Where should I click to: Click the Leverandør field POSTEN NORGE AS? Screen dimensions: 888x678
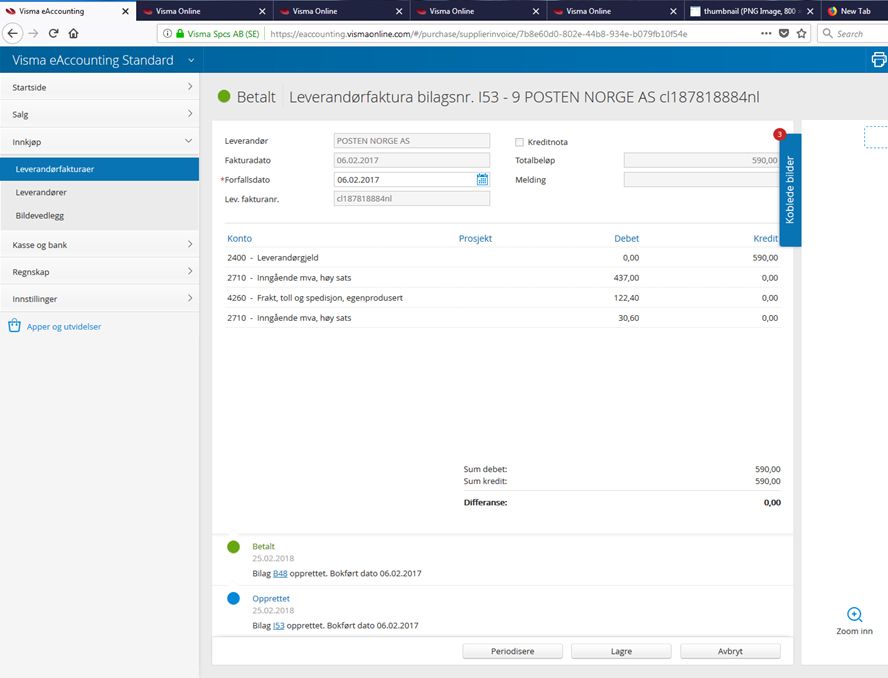pos(412,140)
